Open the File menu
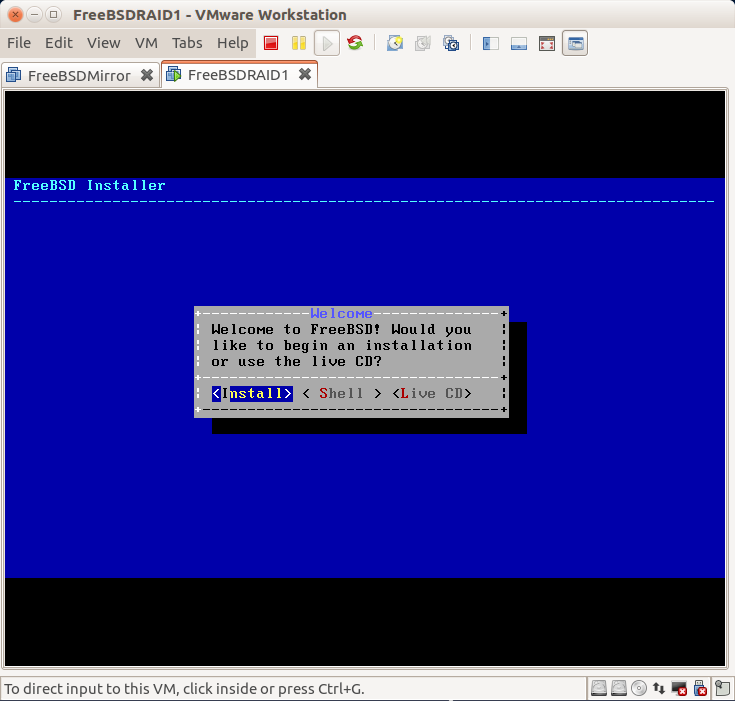Screen dimensions: 735x701 coord(19,43)
